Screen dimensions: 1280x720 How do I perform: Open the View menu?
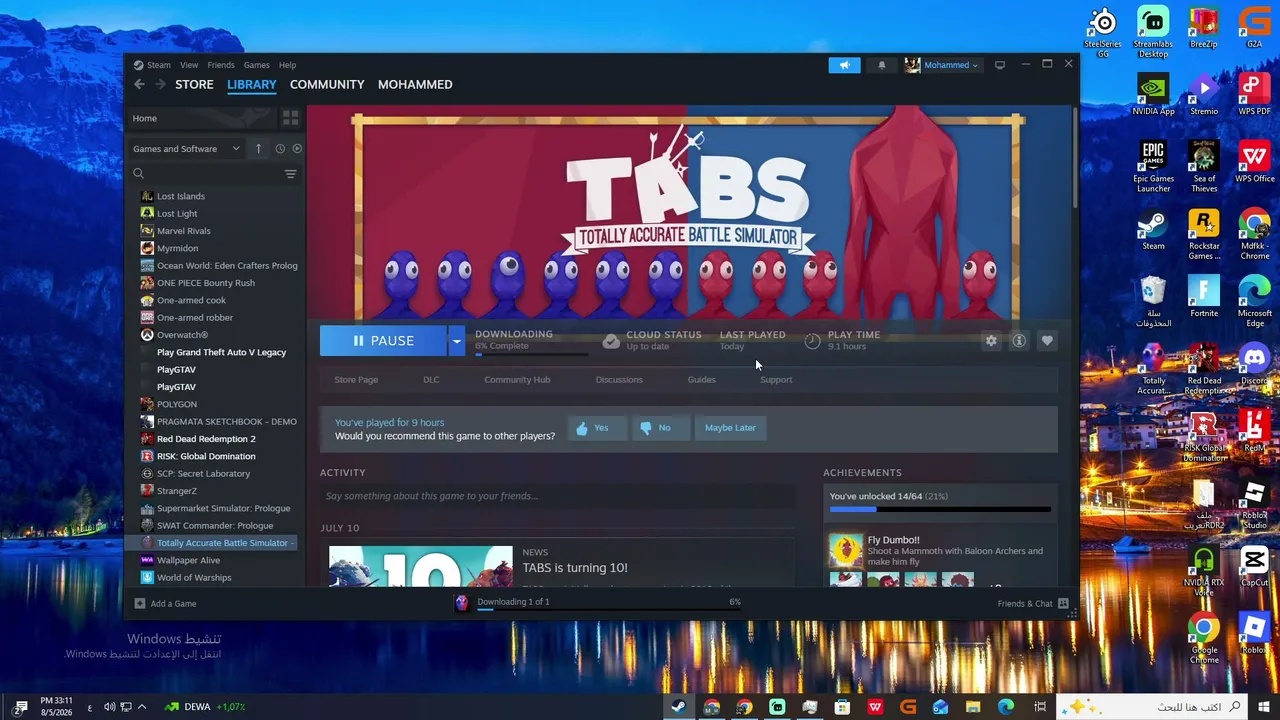click(x=189, y=65)
